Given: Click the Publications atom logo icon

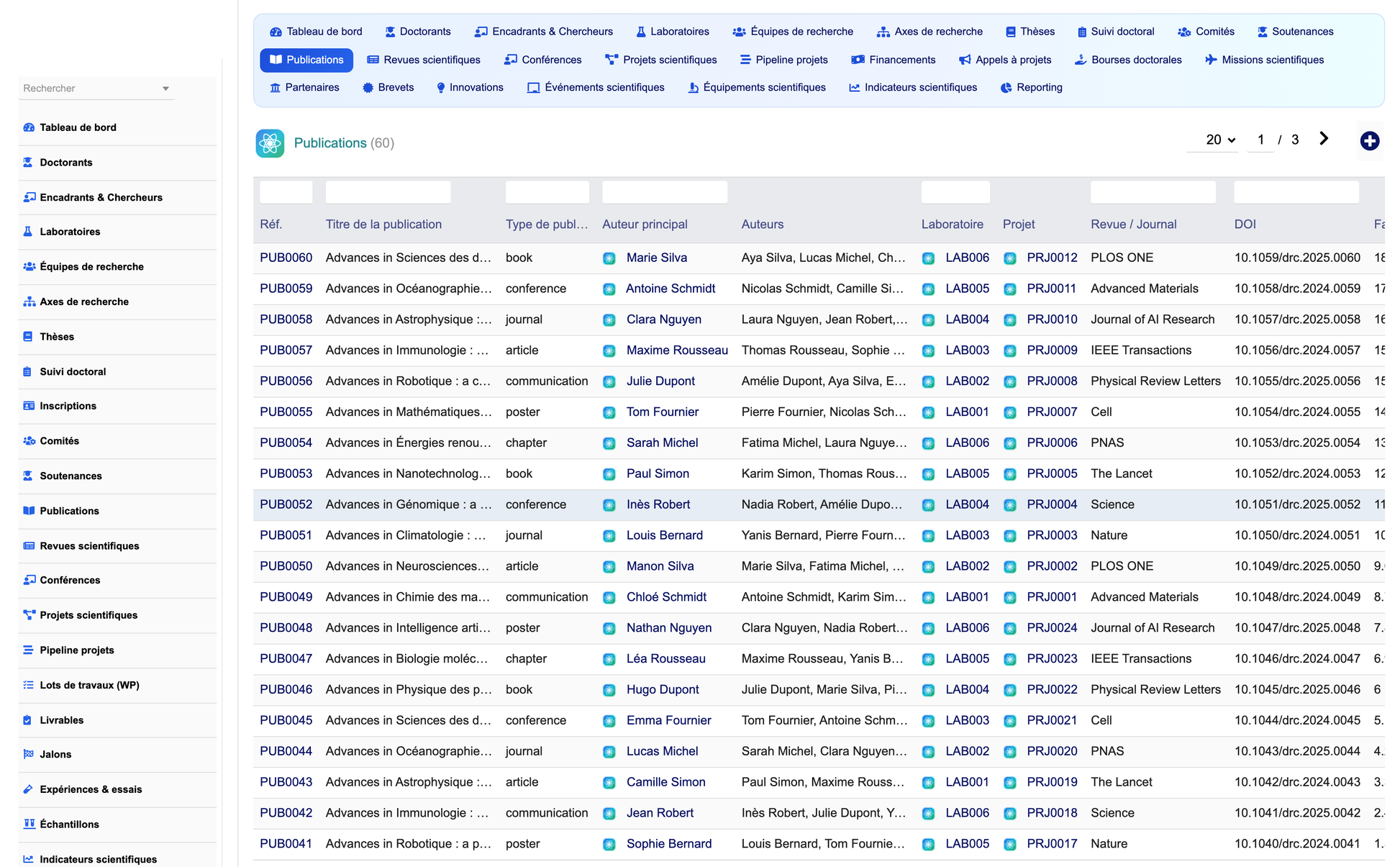Looking at the screenshot, I should 270,143.
